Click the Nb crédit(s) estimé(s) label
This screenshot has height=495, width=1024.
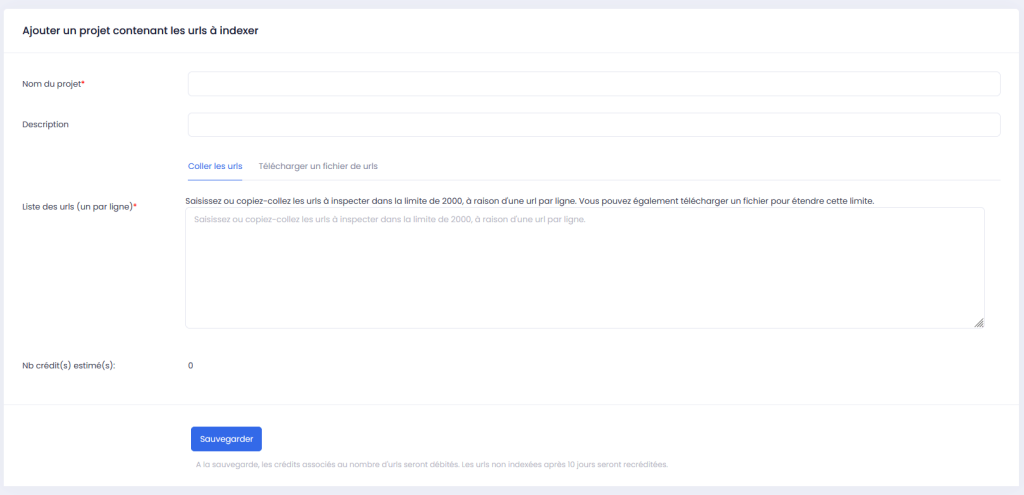point(69,365)
